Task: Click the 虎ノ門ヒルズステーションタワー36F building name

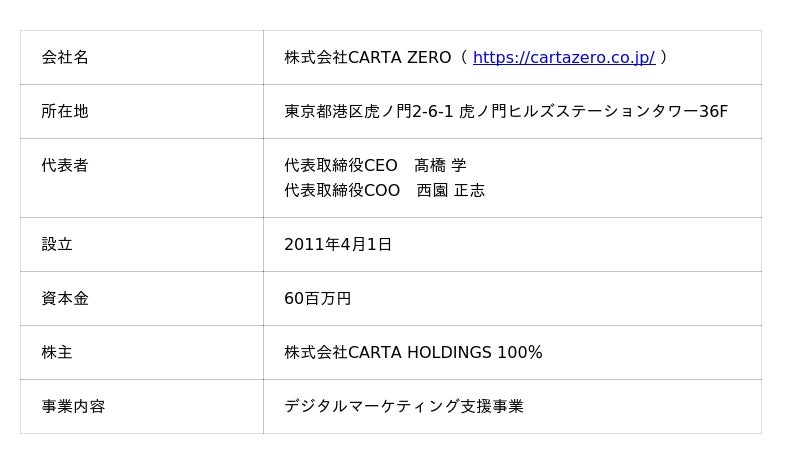Action: click(x=593, y=112)
